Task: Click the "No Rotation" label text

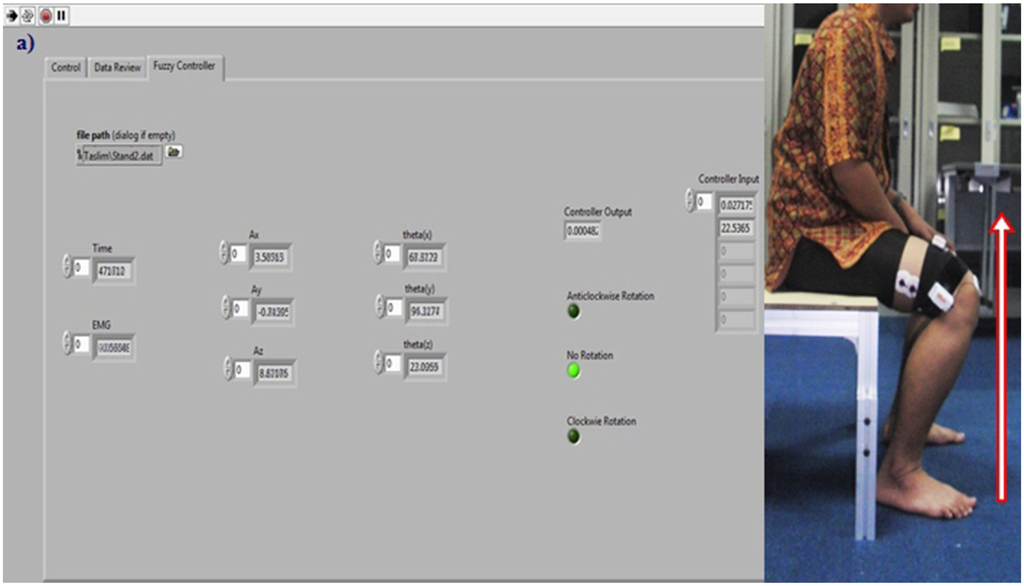Action: [x=590, y=355]
